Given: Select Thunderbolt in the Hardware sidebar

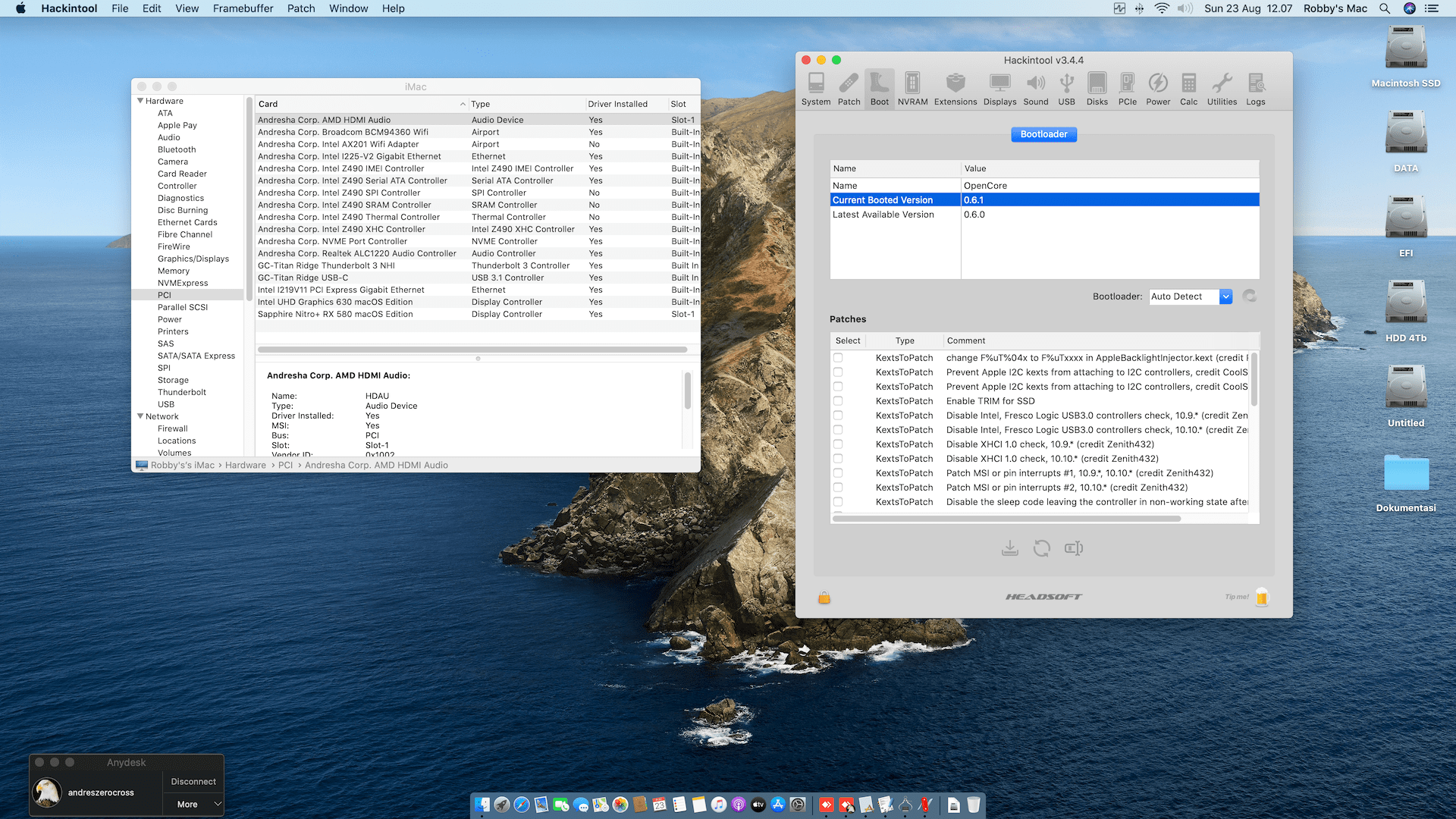Looking at the screenshot, I should coord(182,392).
